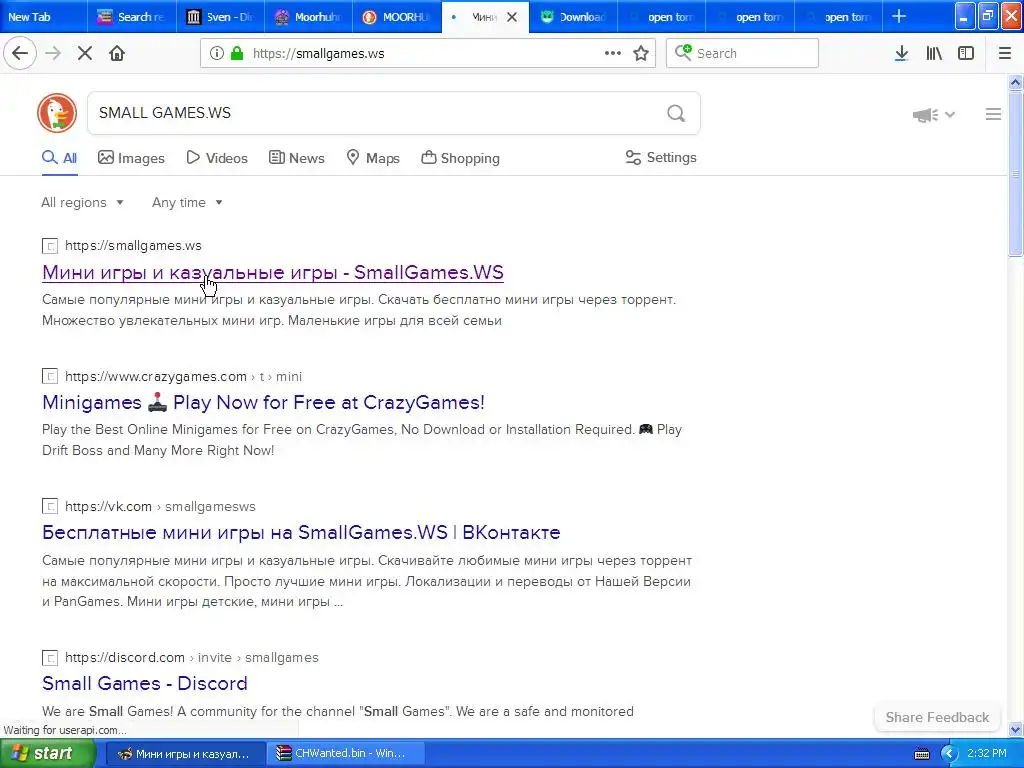1024x768 pixels.
Task: Select the Videos search category
Action: (217, 158)
